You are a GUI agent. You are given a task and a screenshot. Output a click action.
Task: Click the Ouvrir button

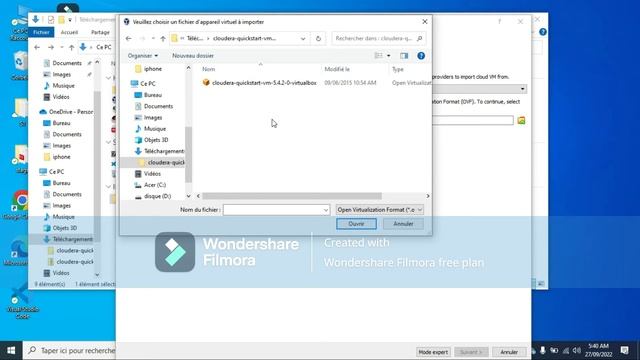(356, 224)
